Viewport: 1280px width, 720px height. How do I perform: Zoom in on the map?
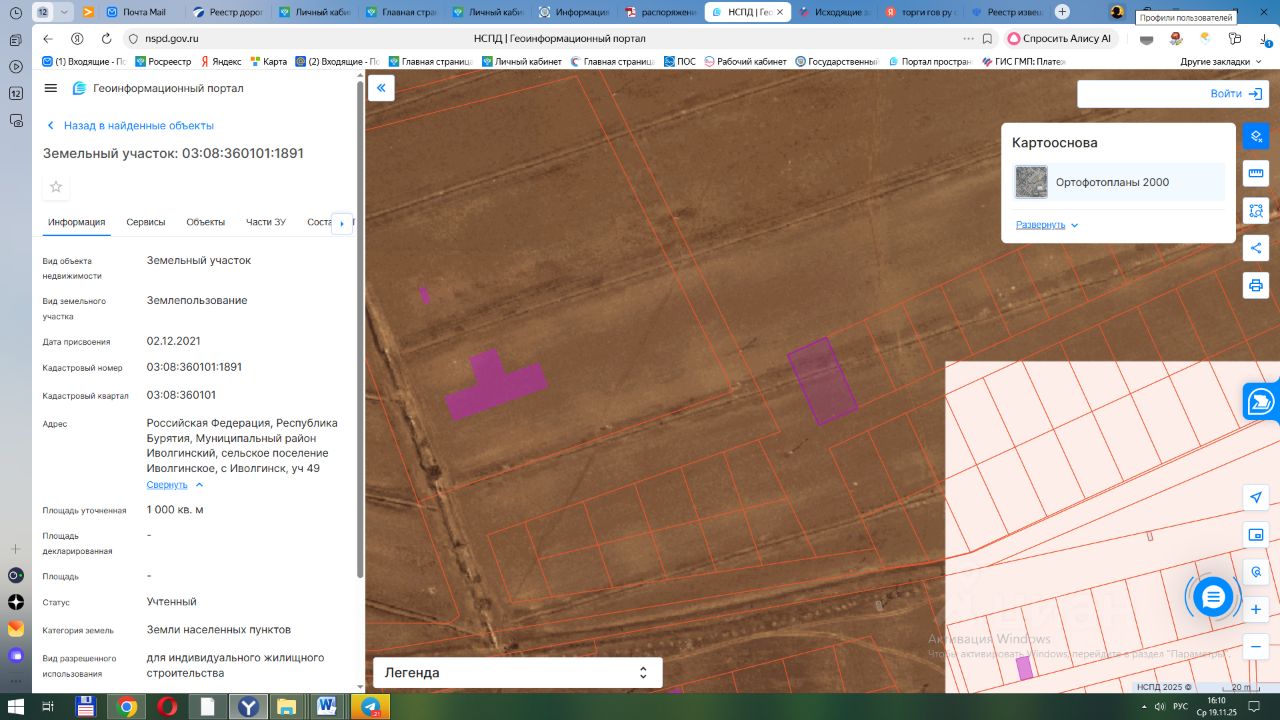click(1256, 609)
